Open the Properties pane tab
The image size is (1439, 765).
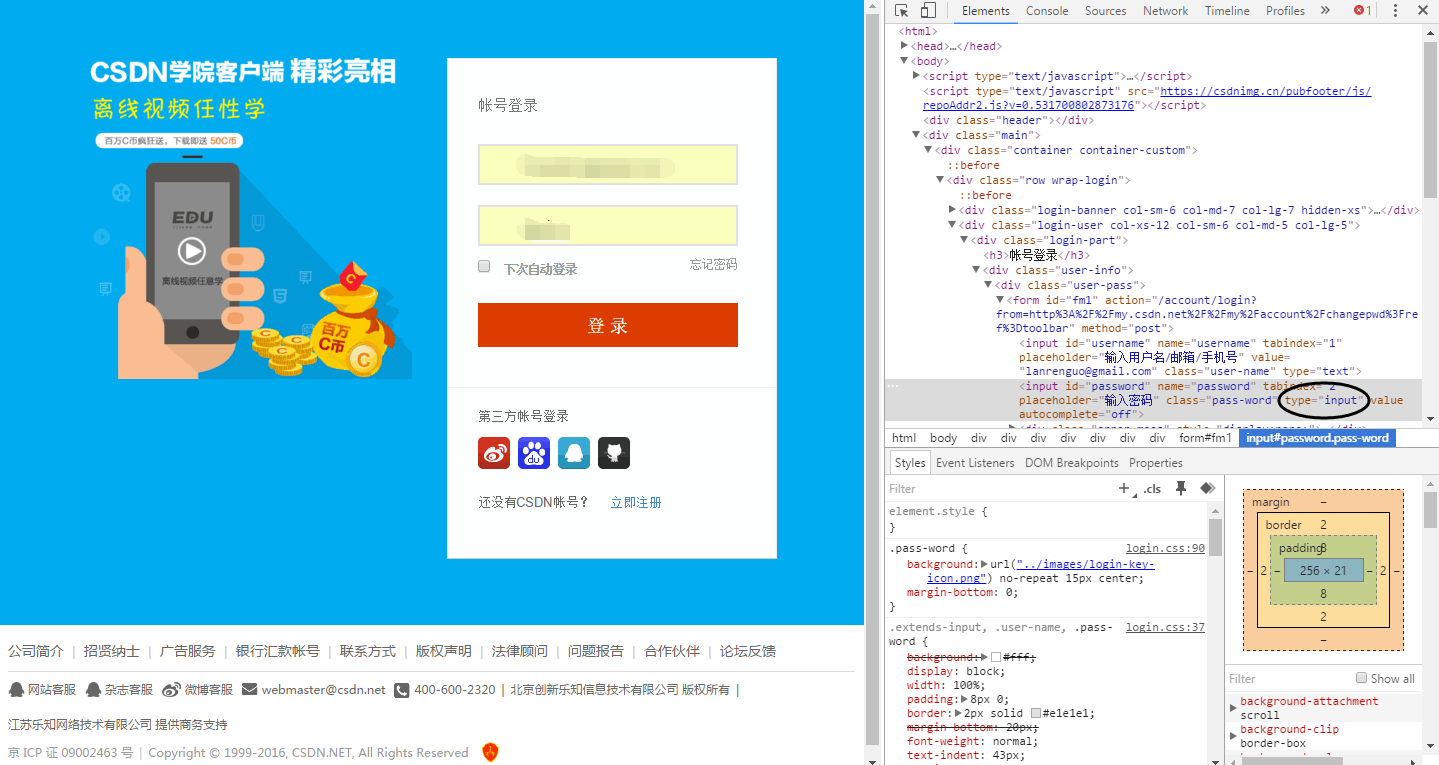pos(1156,463)
